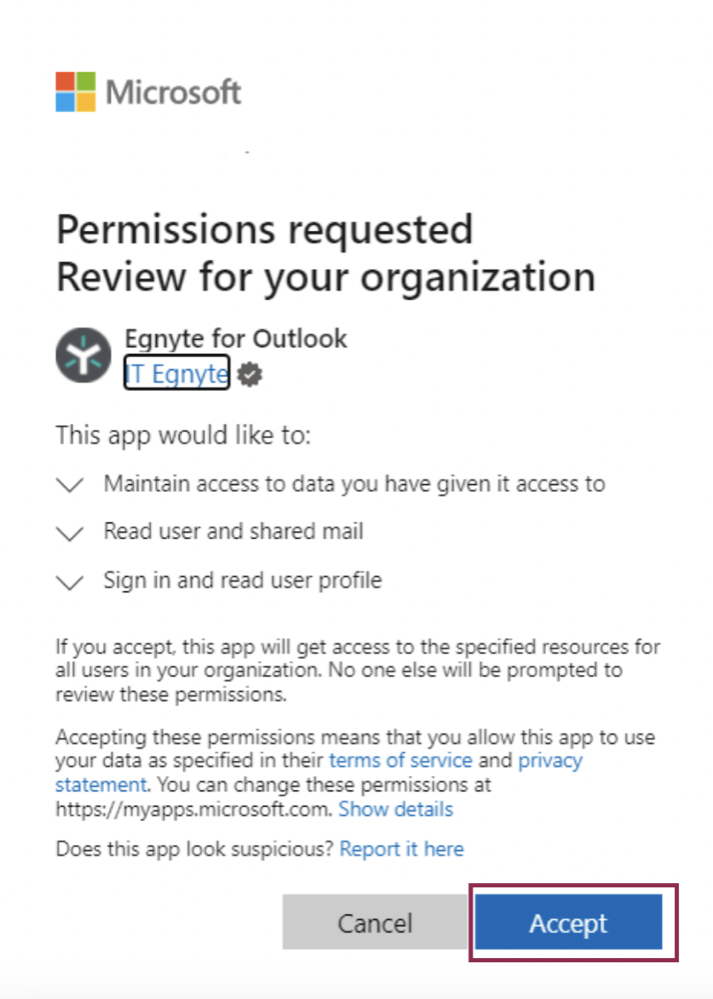This screenshot has width=713, height=999.
Task: Click the chevron beside Maintain access permission
Action: point(69,485)
